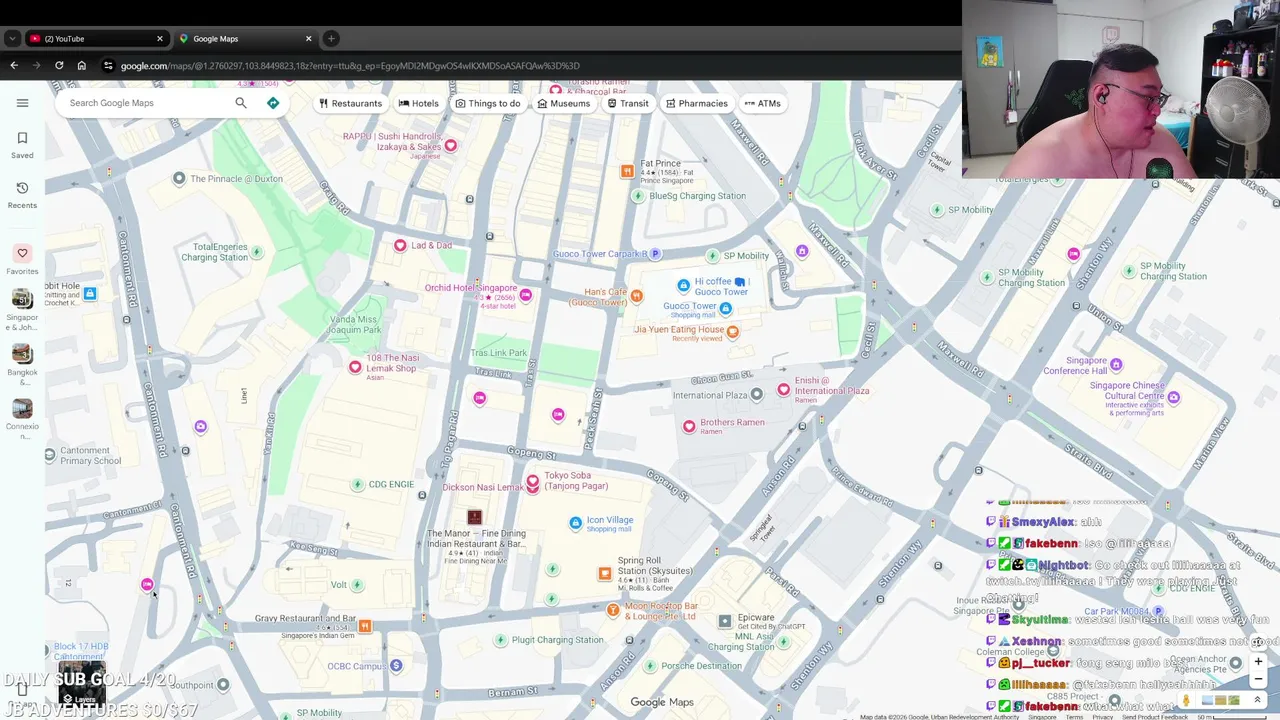Click the Tras Link Park label
Screen dimensions: 1280x720
pyautogui.click(x=499, y=353)
